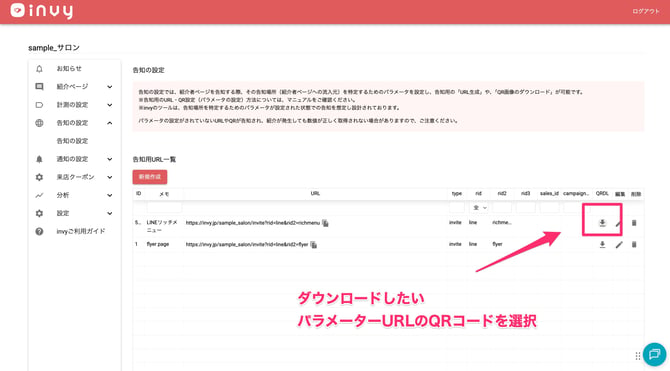Expand the 分析 chevron
The width and height of the screenshot is (670, 371).
[110, 195]
